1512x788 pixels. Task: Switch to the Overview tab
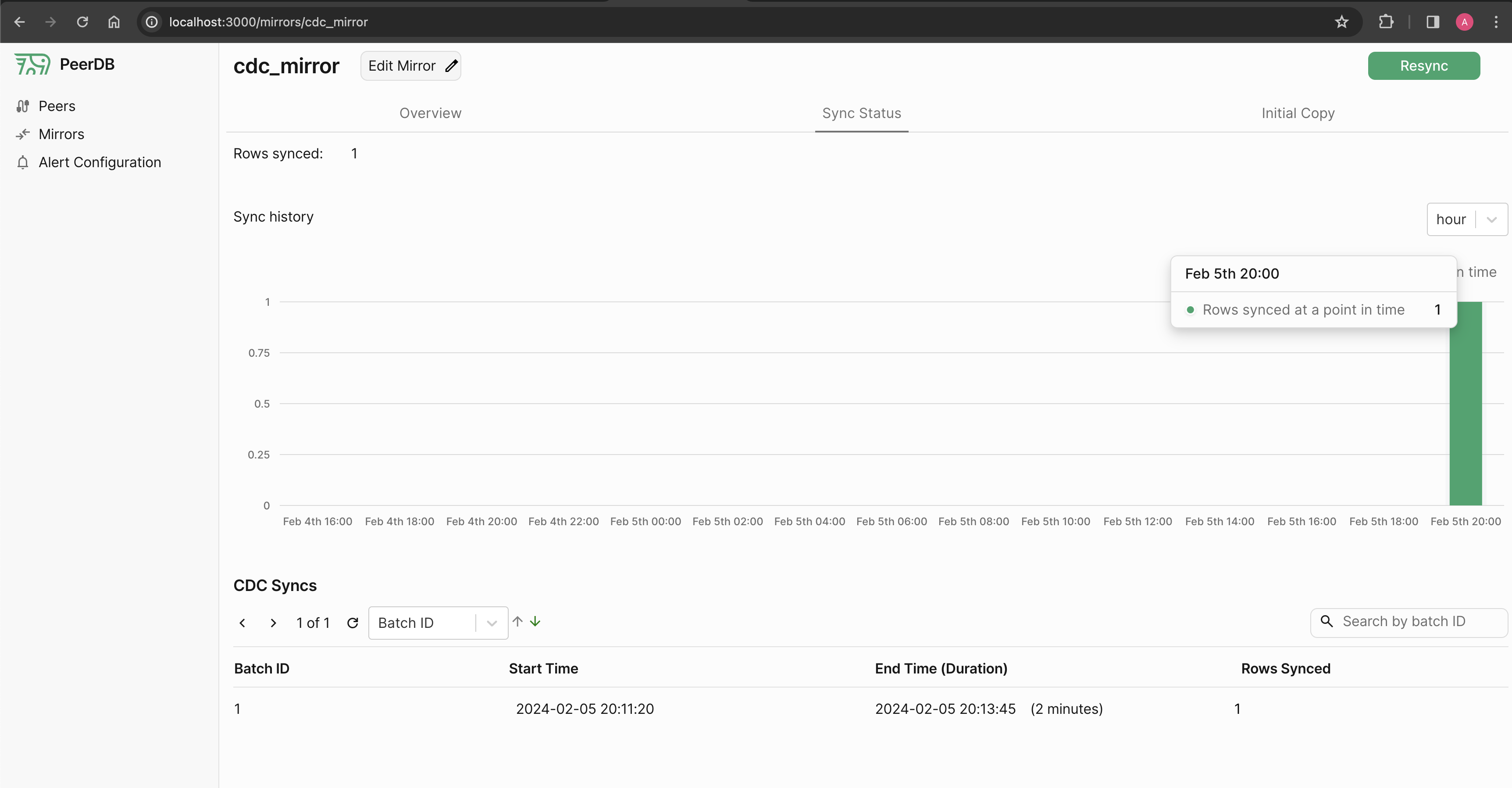[430, 113]
